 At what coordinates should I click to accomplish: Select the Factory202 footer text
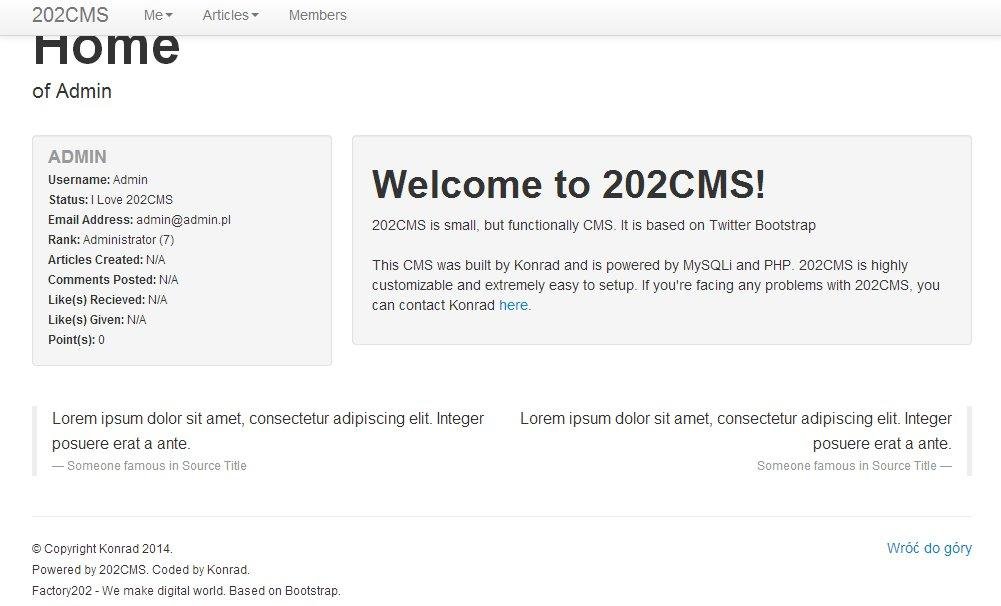(184, 590)
